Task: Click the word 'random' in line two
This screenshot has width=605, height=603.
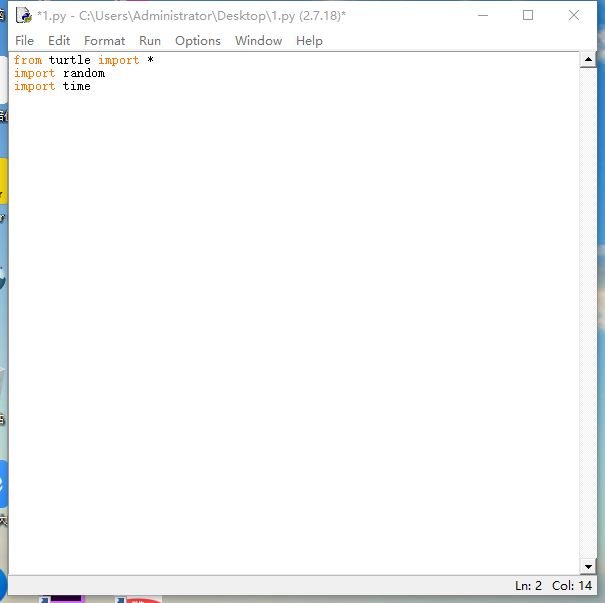Action: tap(84, 73)
